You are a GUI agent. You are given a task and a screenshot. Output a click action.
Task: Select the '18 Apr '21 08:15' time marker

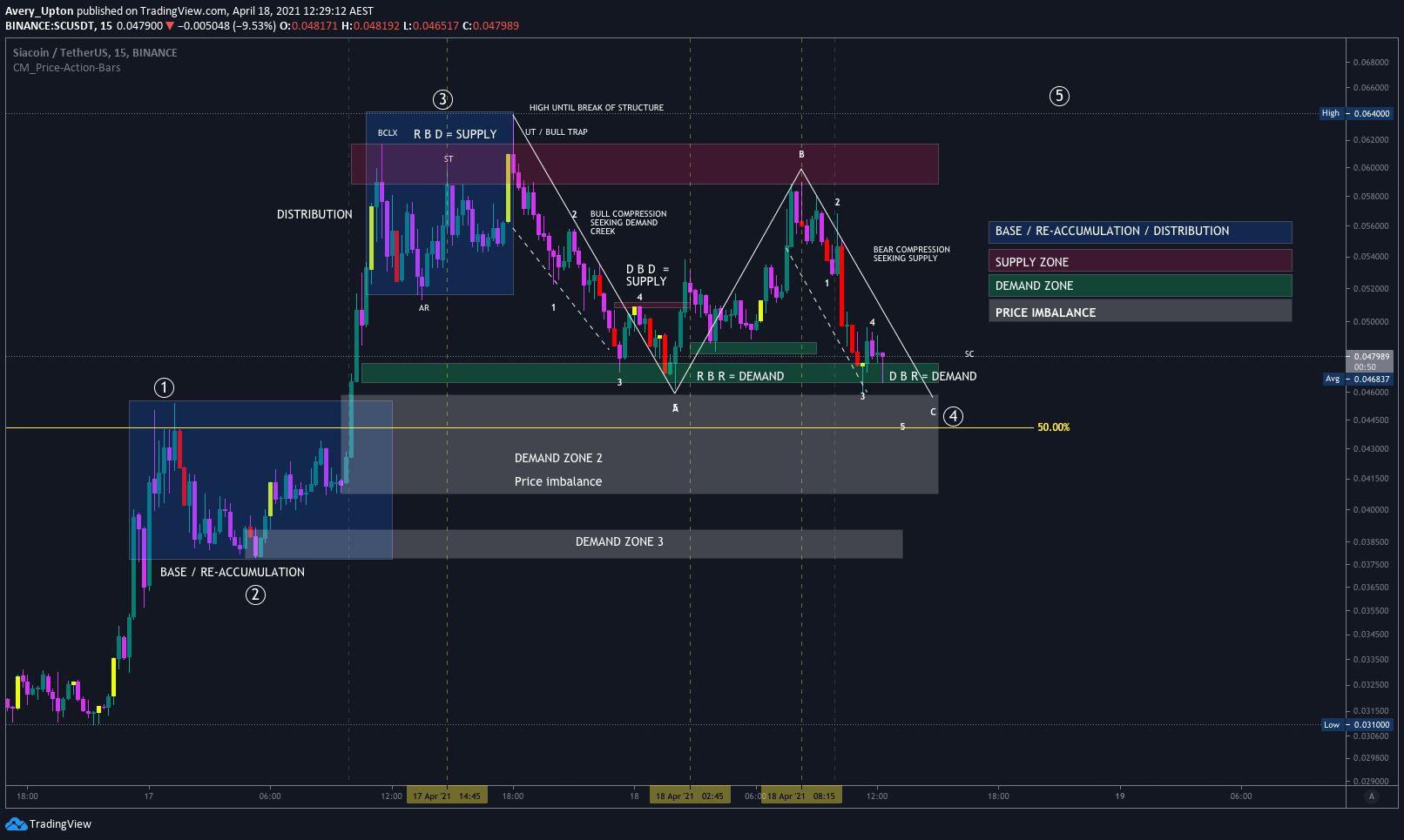pyautogui.click(x=801, y=796)
